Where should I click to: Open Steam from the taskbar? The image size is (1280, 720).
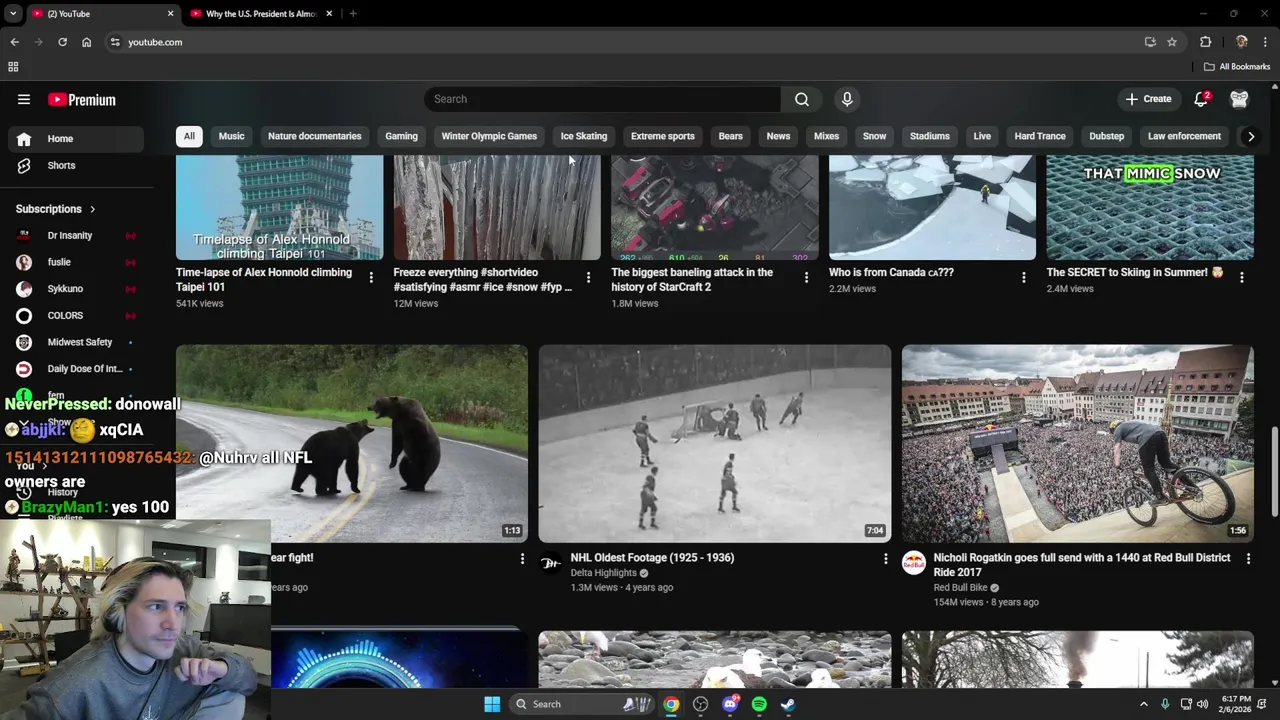(x=788, y=704)
